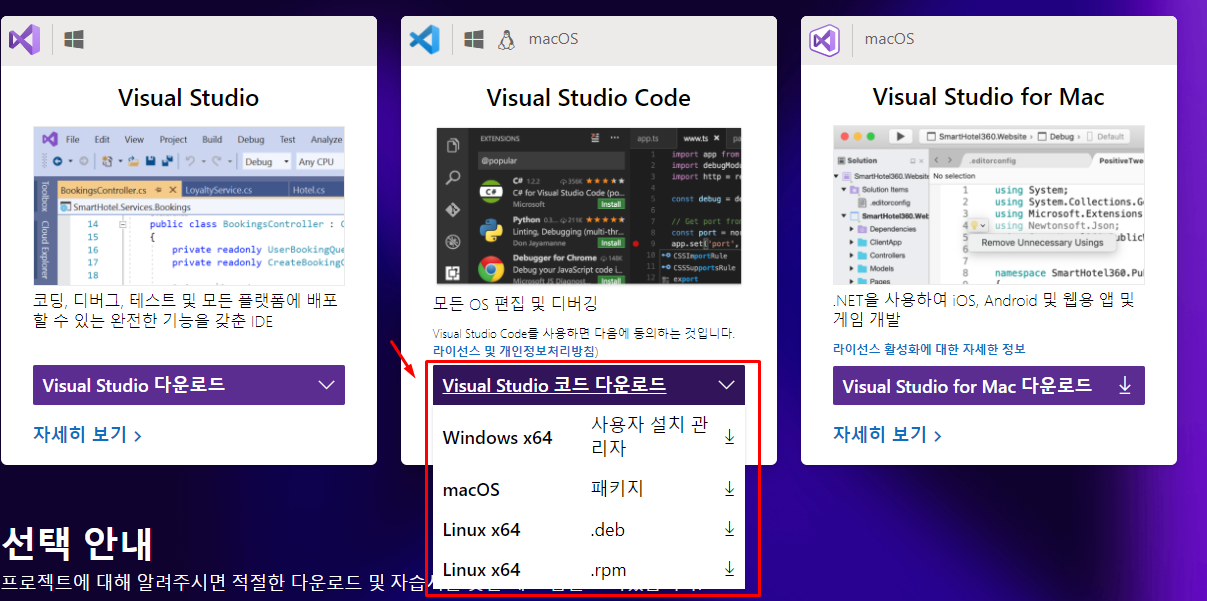The image size is (1207, 601).
Task: Click download arrow for Windows x64
Action: pos(729,437)
